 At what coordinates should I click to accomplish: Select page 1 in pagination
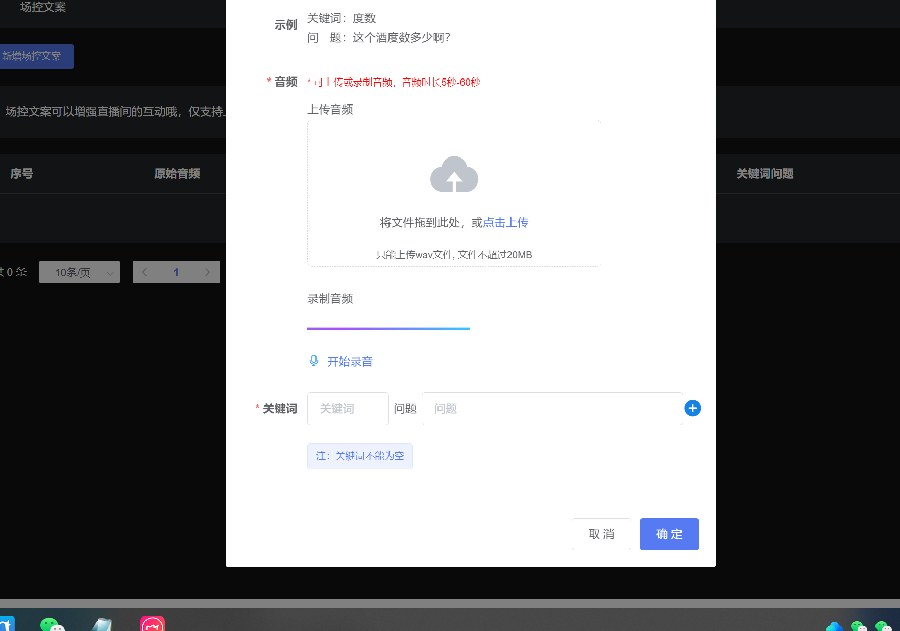click(176, 272)
